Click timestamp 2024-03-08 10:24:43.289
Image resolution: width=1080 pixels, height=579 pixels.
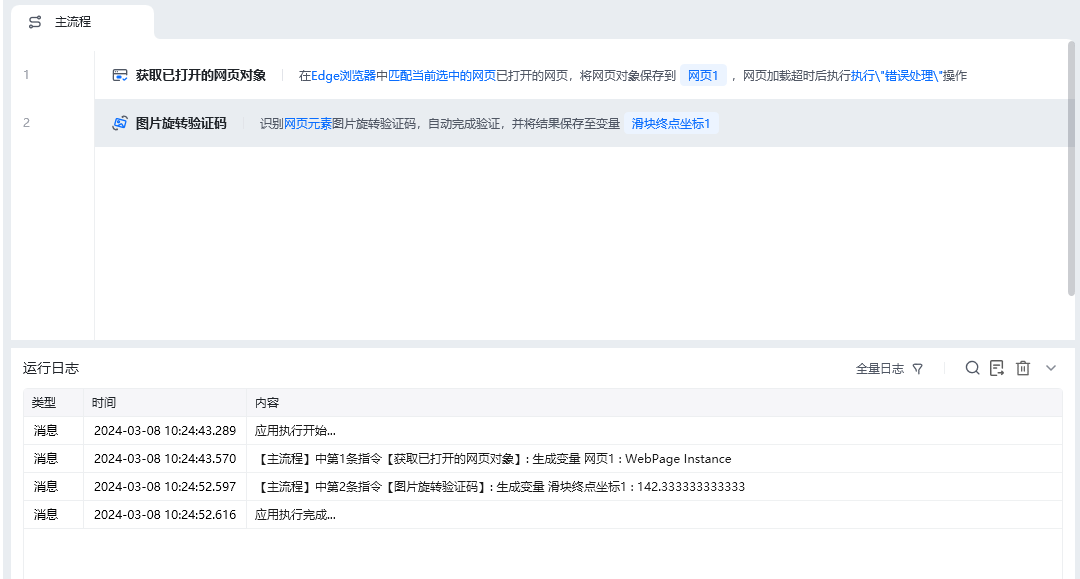coord(165,431)
